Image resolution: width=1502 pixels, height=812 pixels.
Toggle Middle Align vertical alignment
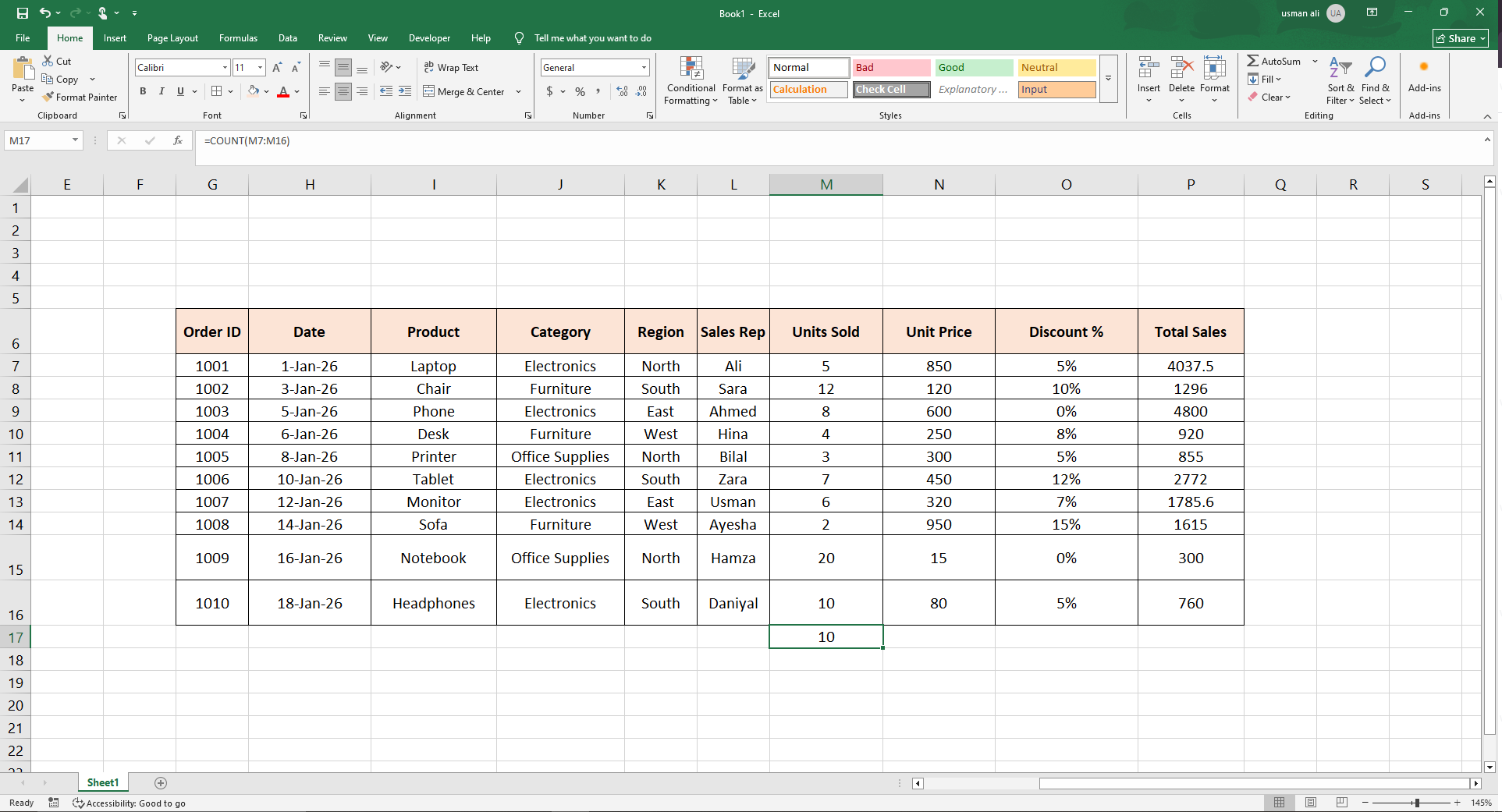pos(343,68)
